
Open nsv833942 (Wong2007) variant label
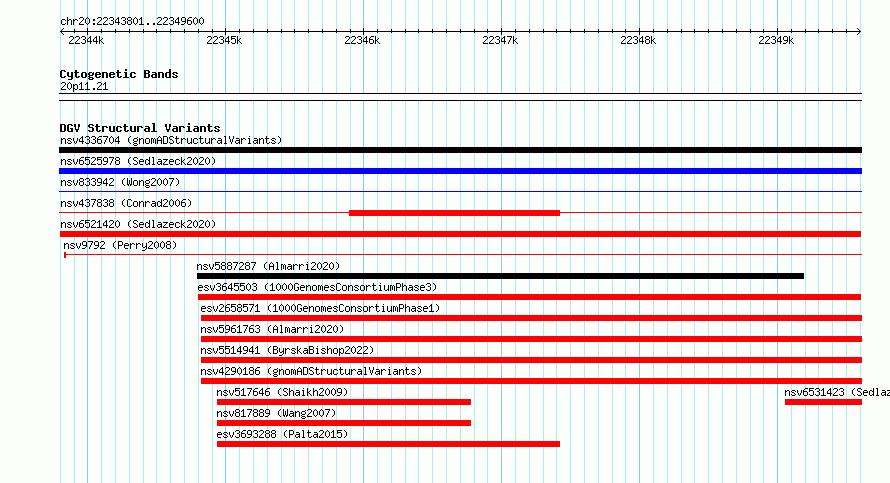click(120, 182)
